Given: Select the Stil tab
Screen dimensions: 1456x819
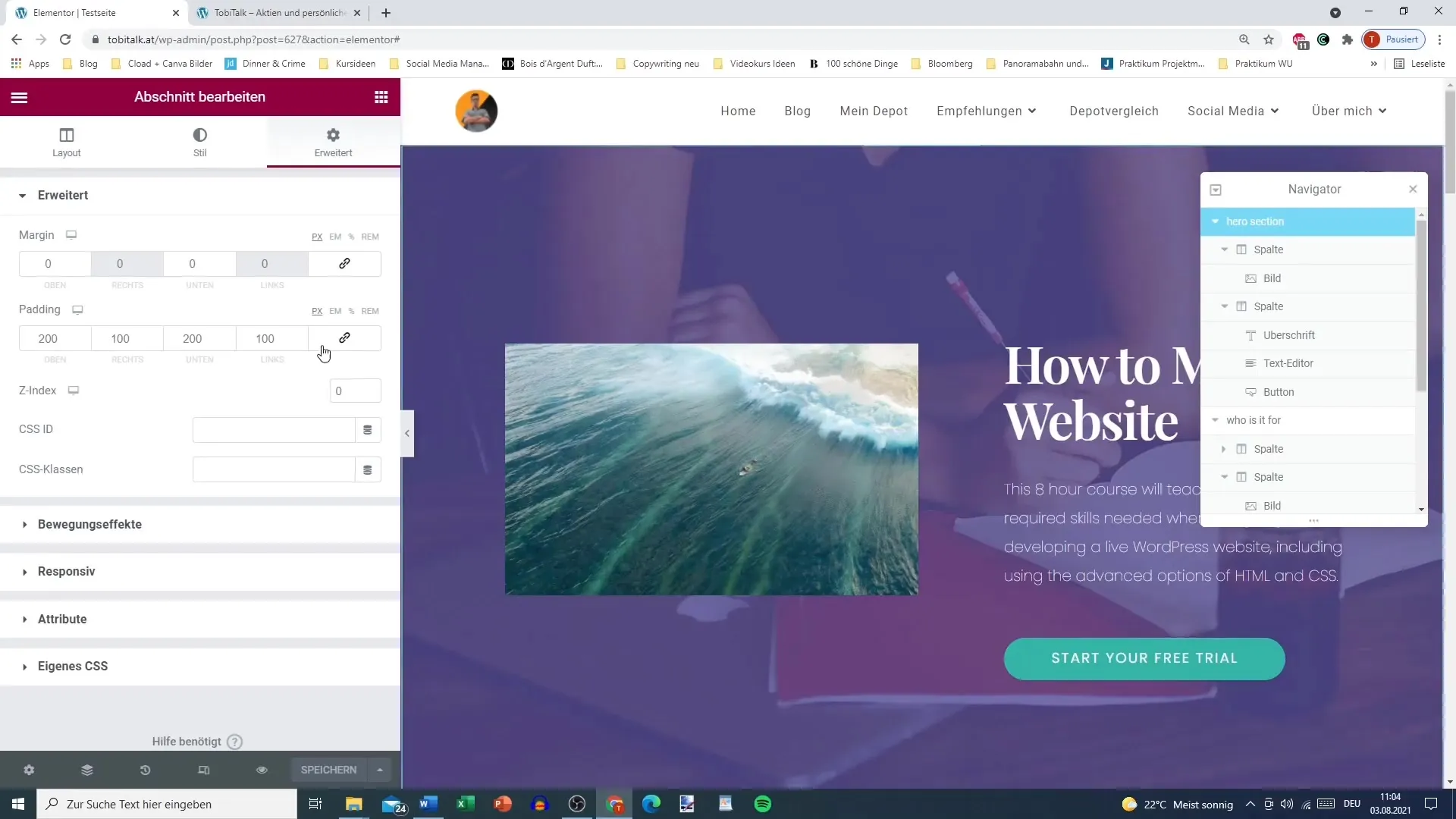Looking at the screenshot, I should point(199,142).
